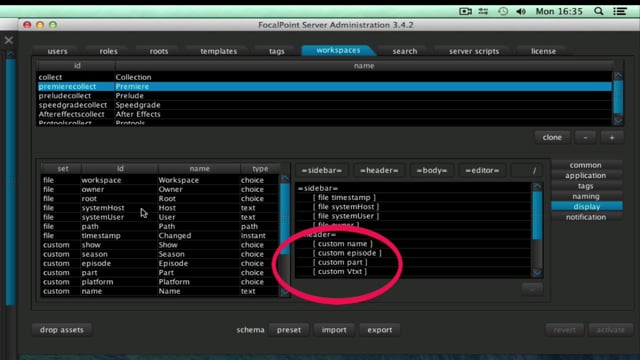Select the [ file systemHost ] layout entry
640x360 pixels.
(346, 207)
